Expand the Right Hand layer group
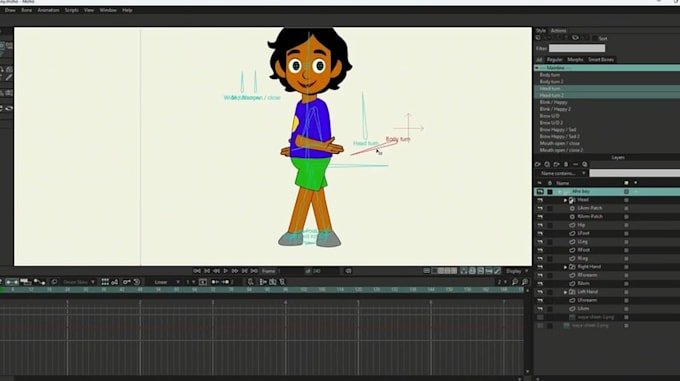The width and height of the screenshot is (680, 381). point(565,267)
